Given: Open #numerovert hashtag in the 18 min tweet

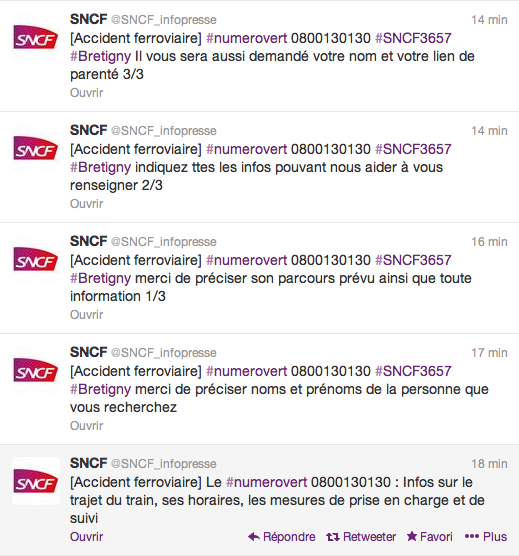Looking at the screenshot, I should tap(266, 482).
